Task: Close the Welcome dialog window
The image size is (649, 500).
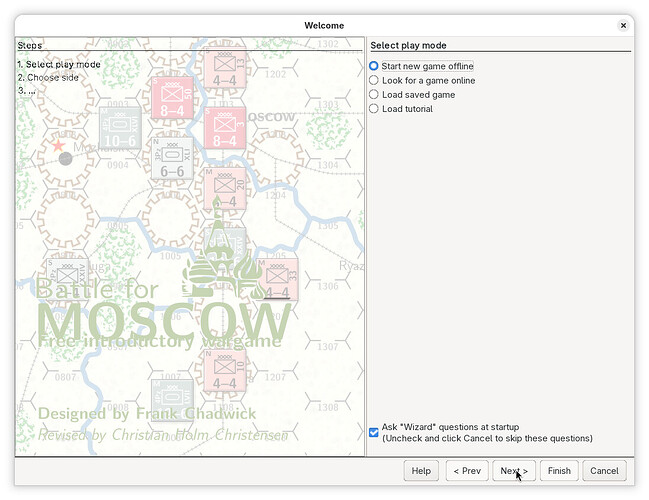Action: pos(623,25)
